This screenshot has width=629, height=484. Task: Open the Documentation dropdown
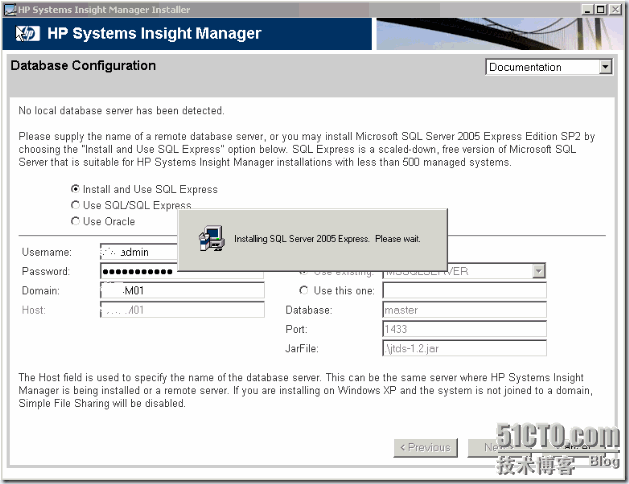pyautogui.click(x=548, y=67)
